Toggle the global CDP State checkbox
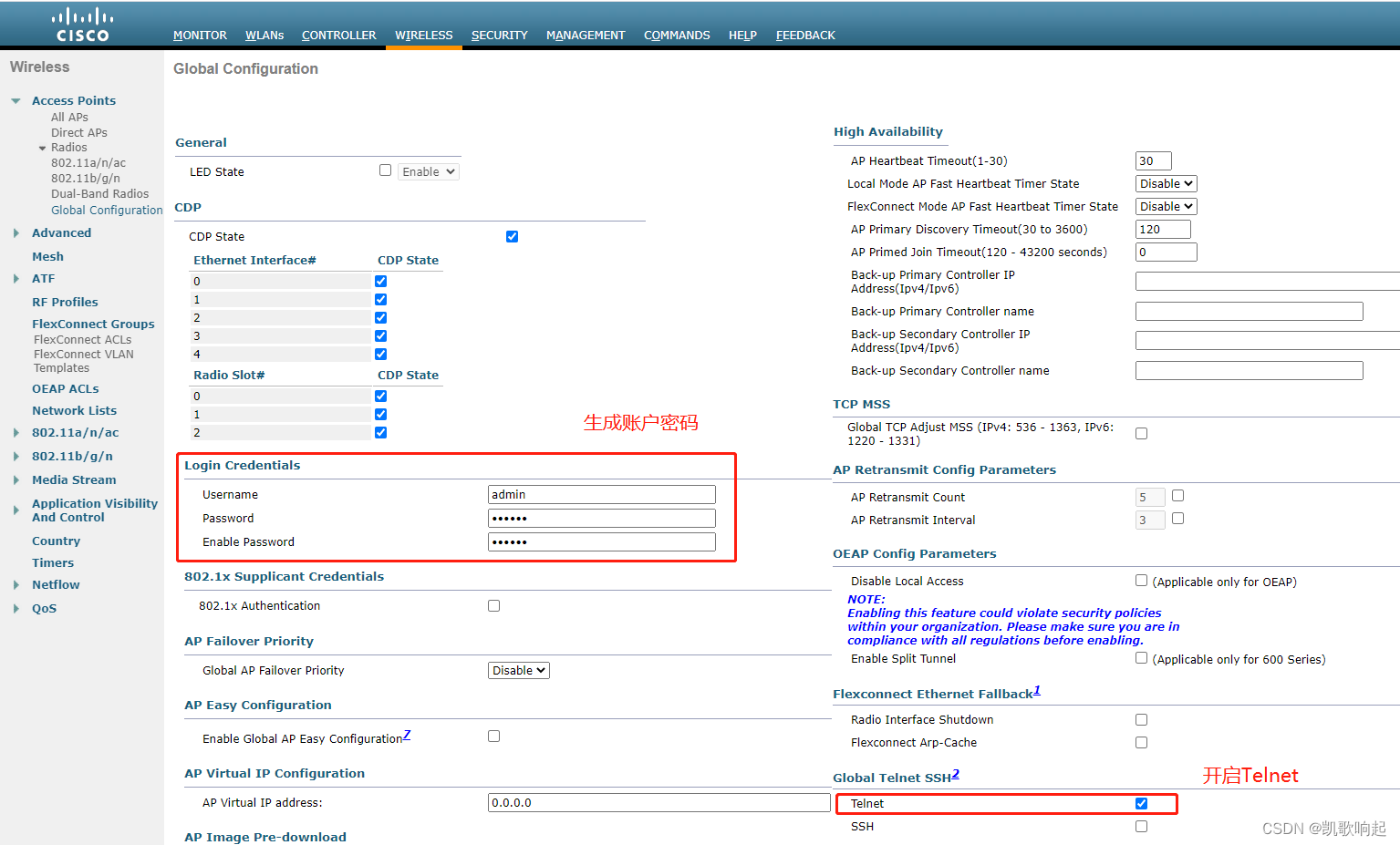The width and height of the screenshot is (1400, 845). (x=512, y=237)
